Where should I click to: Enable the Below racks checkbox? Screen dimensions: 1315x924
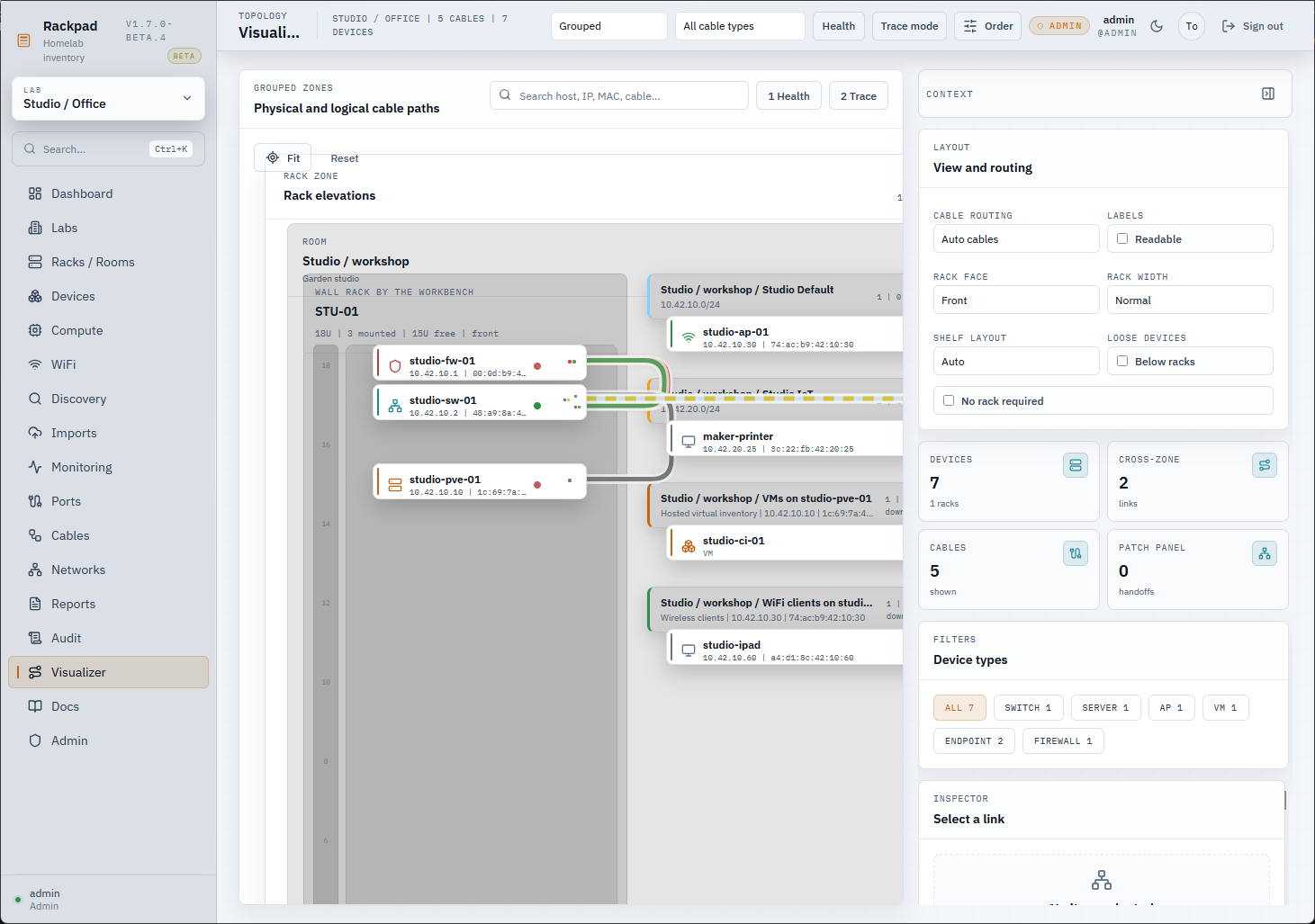click(1122, 361)
